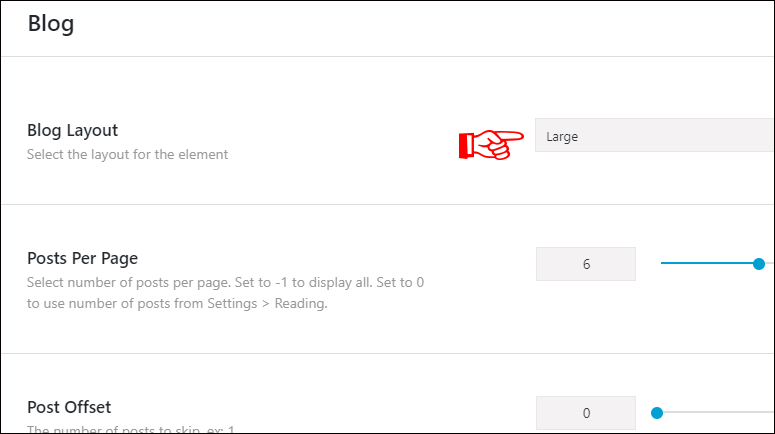
Task: Grab the Posts Per Page slider handle
Action: coord(759,263)
